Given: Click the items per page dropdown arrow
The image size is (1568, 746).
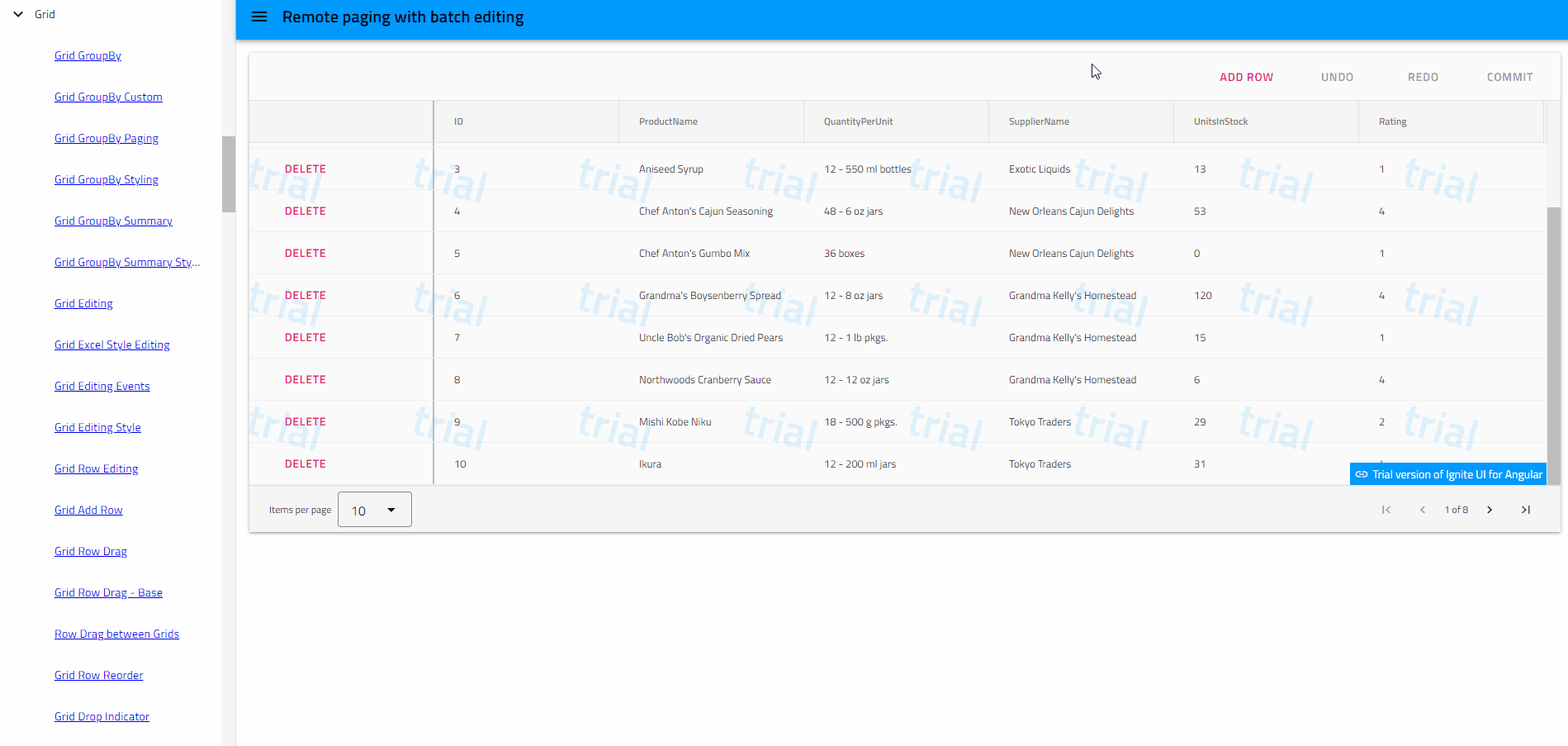Looking at the screenshot, I should (x=391, y=510).
